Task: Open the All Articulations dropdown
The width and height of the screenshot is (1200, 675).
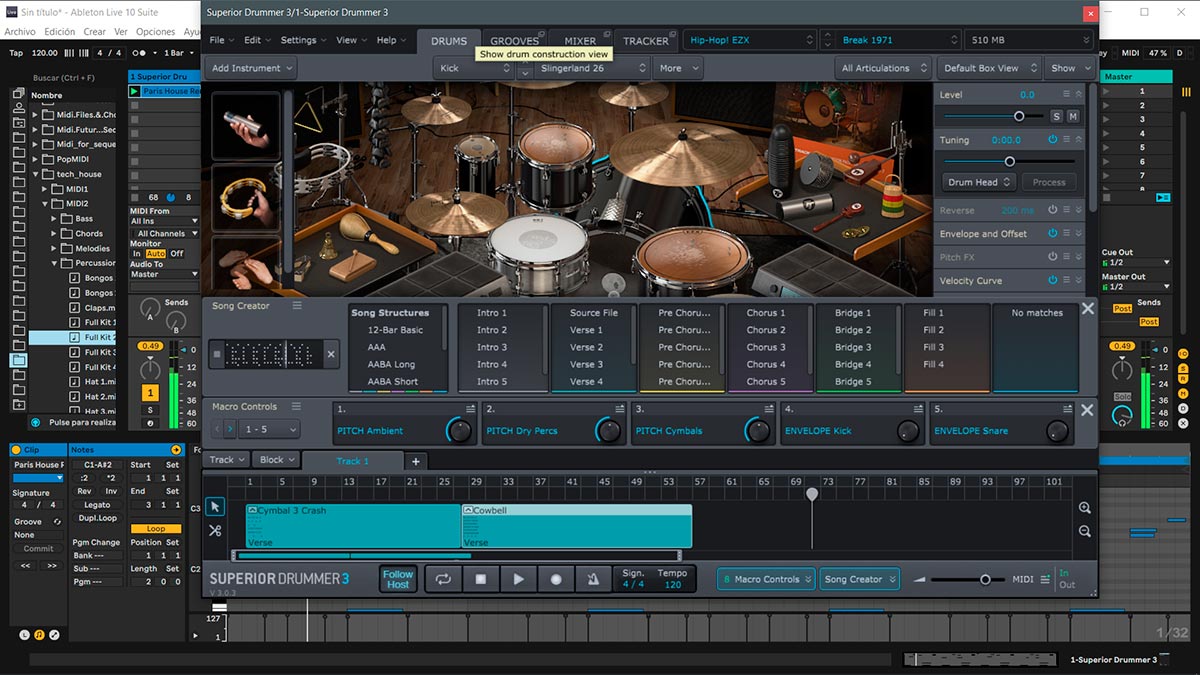Action: (x=884, y=68)
